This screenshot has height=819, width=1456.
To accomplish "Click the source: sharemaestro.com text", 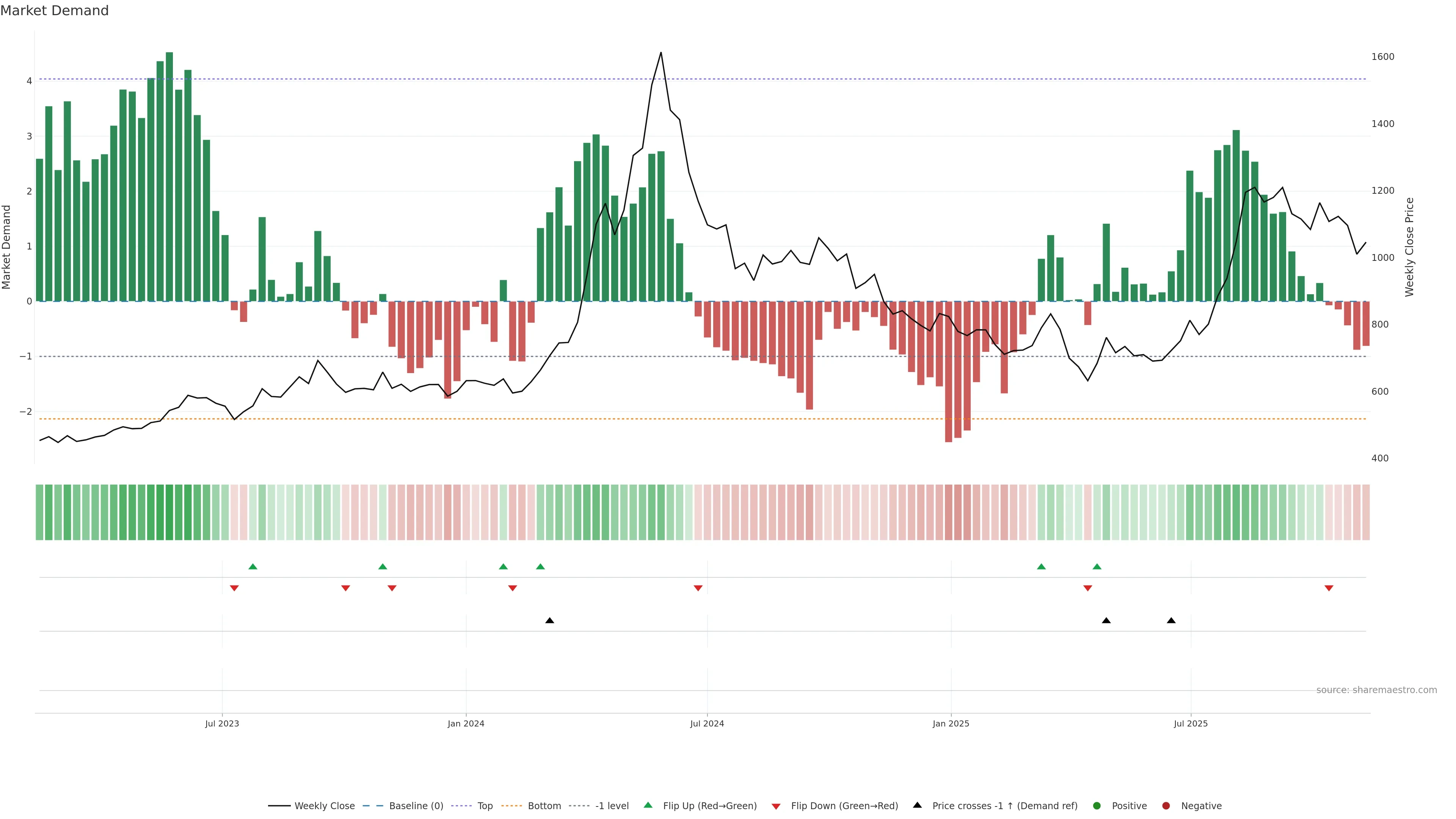I will 1376,690.
